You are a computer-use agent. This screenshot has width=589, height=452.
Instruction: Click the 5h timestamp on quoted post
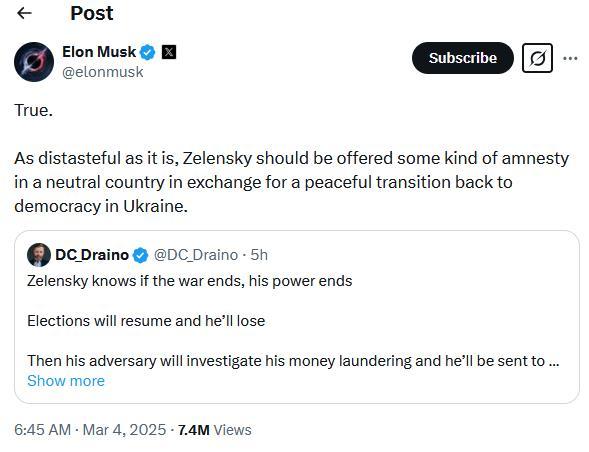click(259, 255)
